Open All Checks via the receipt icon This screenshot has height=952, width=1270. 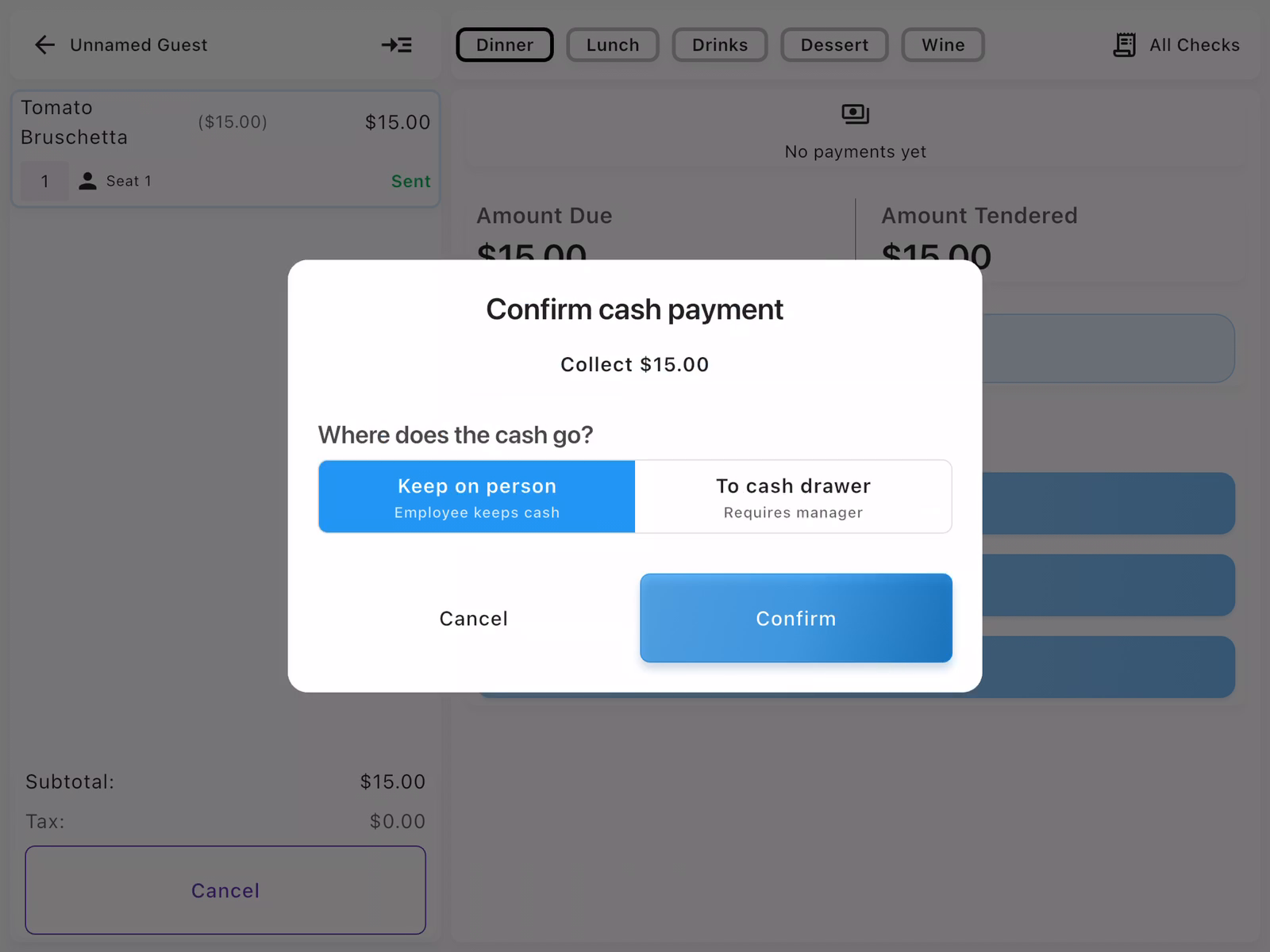[x=1124, y=44]
